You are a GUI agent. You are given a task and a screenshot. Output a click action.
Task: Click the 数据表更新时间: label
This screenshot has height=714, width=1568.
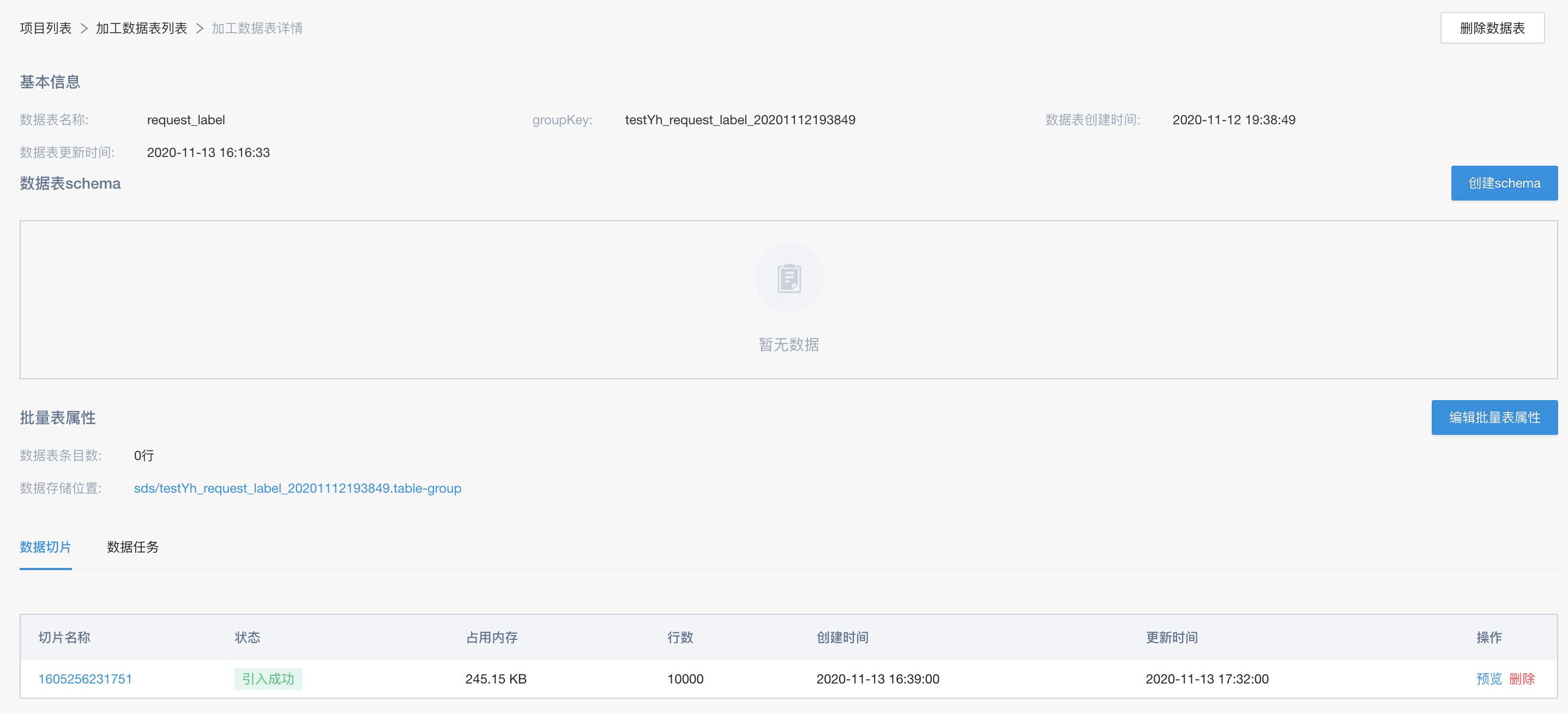click(x=67, y=153)
